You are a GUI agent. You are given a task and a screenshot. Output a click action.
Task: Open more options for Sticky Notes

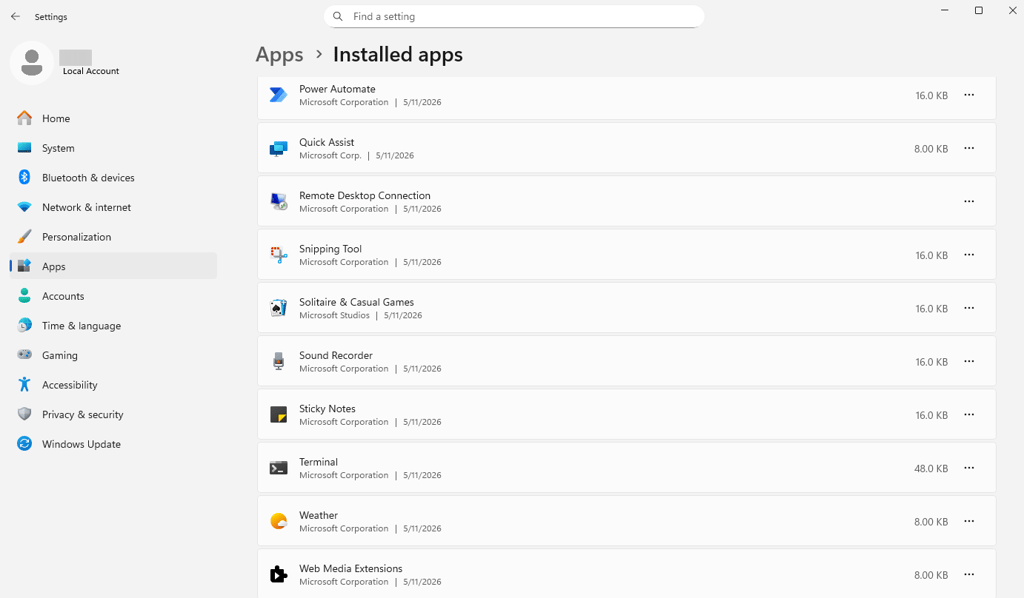click(969, 415)
